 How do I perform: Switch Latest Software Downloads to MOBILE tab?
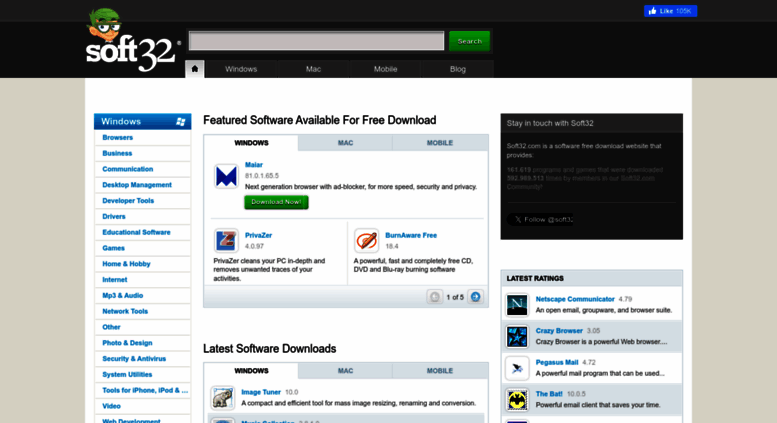pos(440,370)
